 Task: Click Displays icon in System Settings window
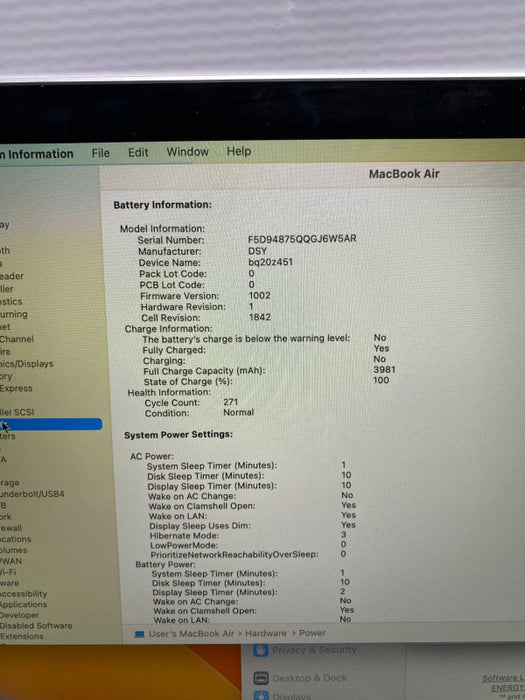coord(260,696)
